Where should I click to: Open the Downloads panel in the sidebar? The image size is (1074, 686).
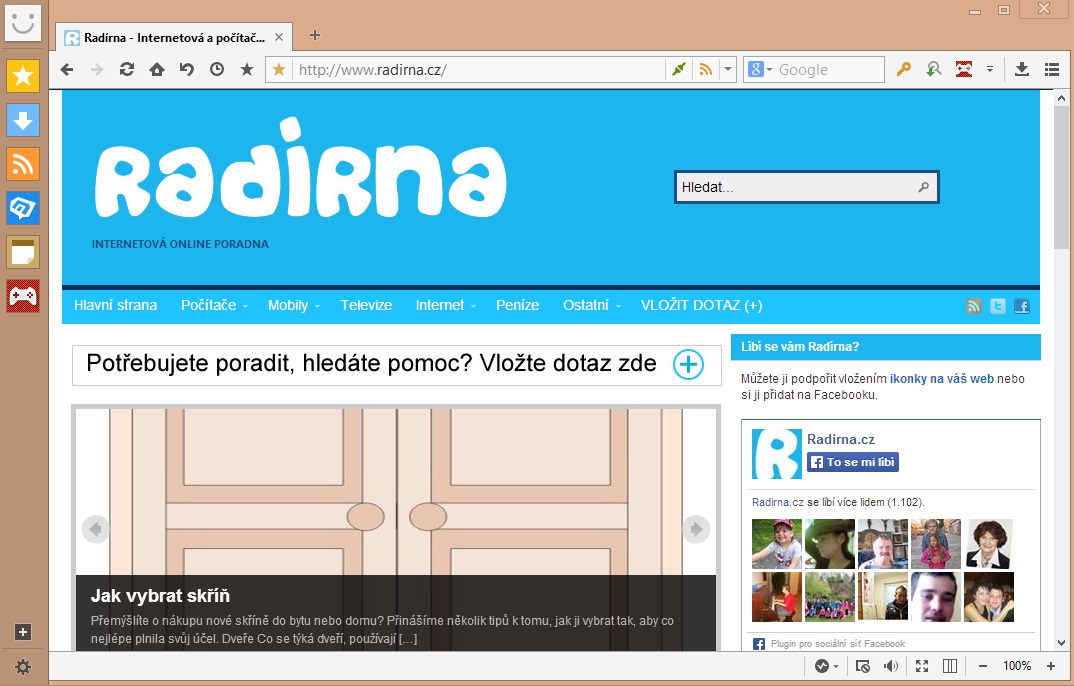click(x=23, y=120)
